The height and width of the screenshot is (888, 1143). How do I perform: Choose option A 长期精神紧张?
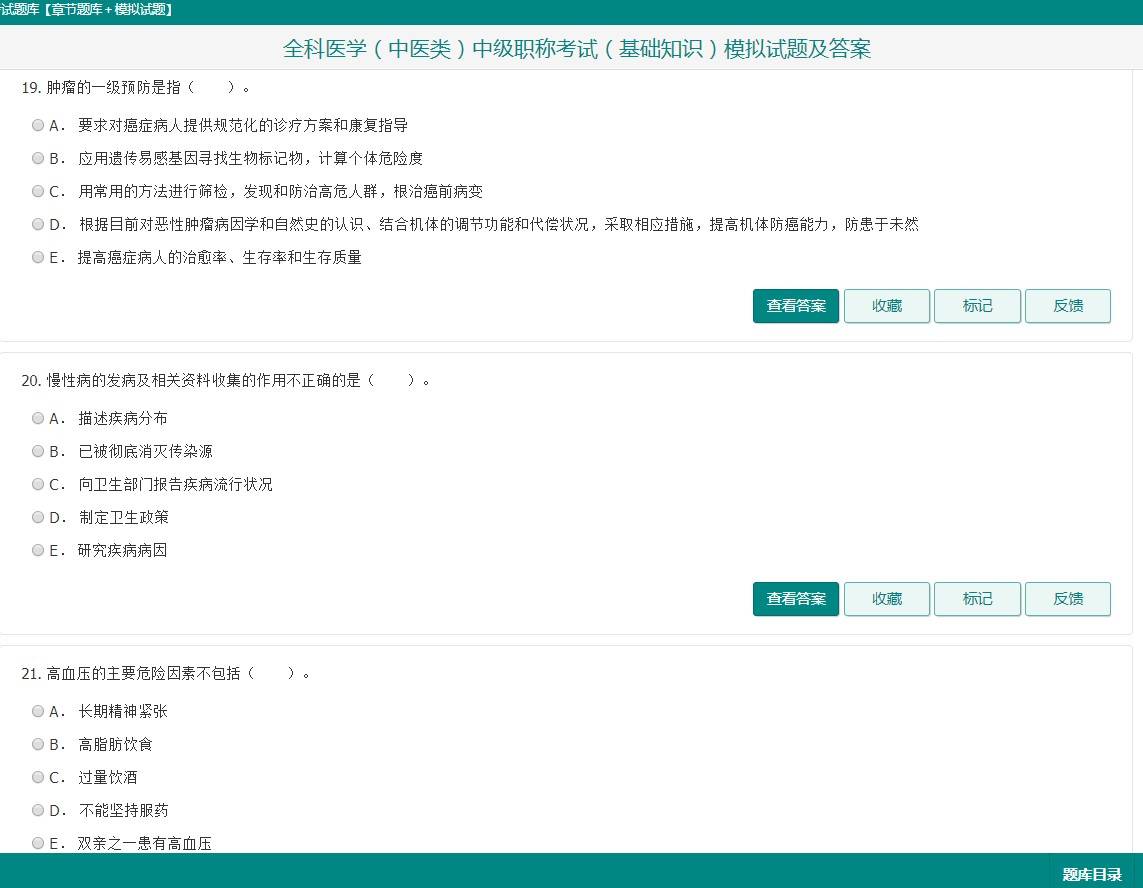[x=38, y=711]
